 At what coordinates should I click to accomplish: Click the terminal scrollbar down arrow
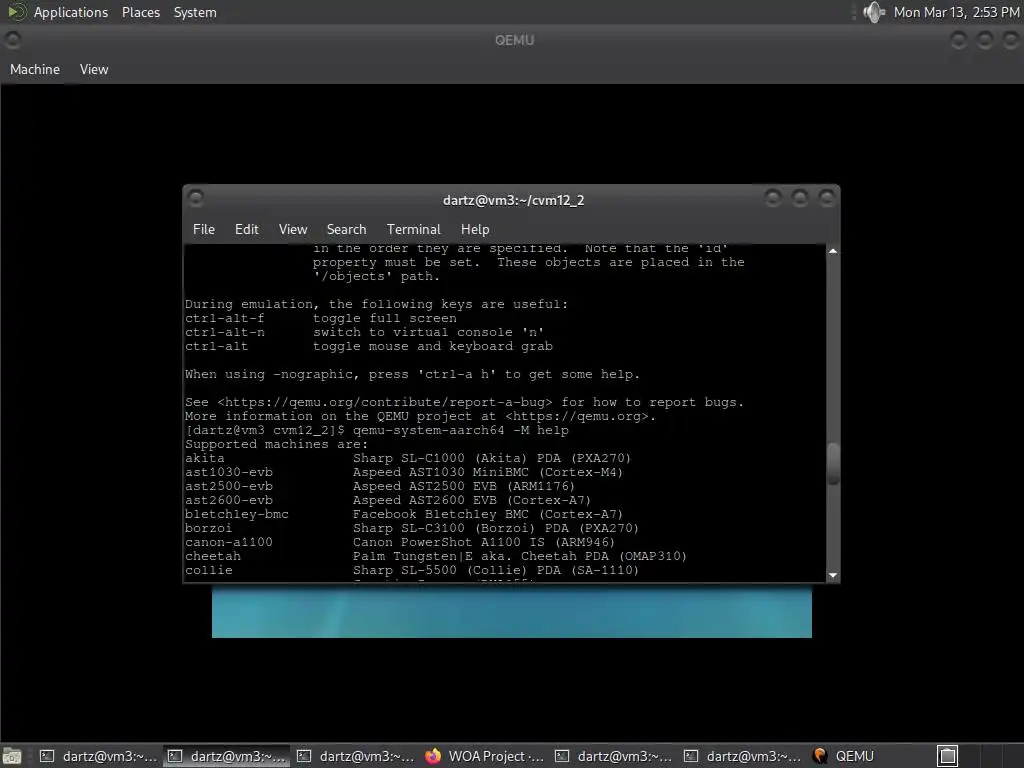[833, 575]
